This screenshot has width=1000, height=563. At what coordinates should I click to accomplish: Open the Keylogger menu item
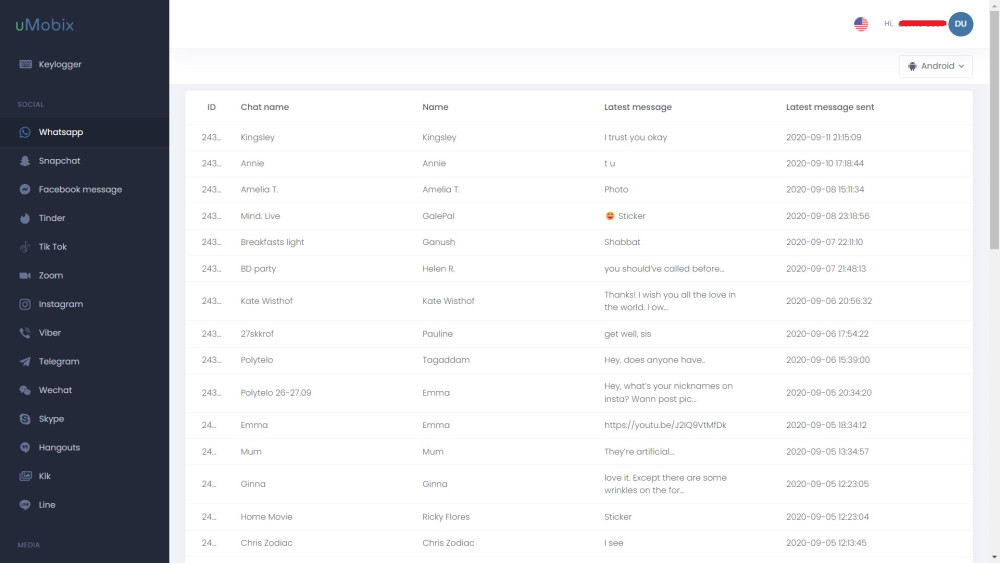click(84, 64)
